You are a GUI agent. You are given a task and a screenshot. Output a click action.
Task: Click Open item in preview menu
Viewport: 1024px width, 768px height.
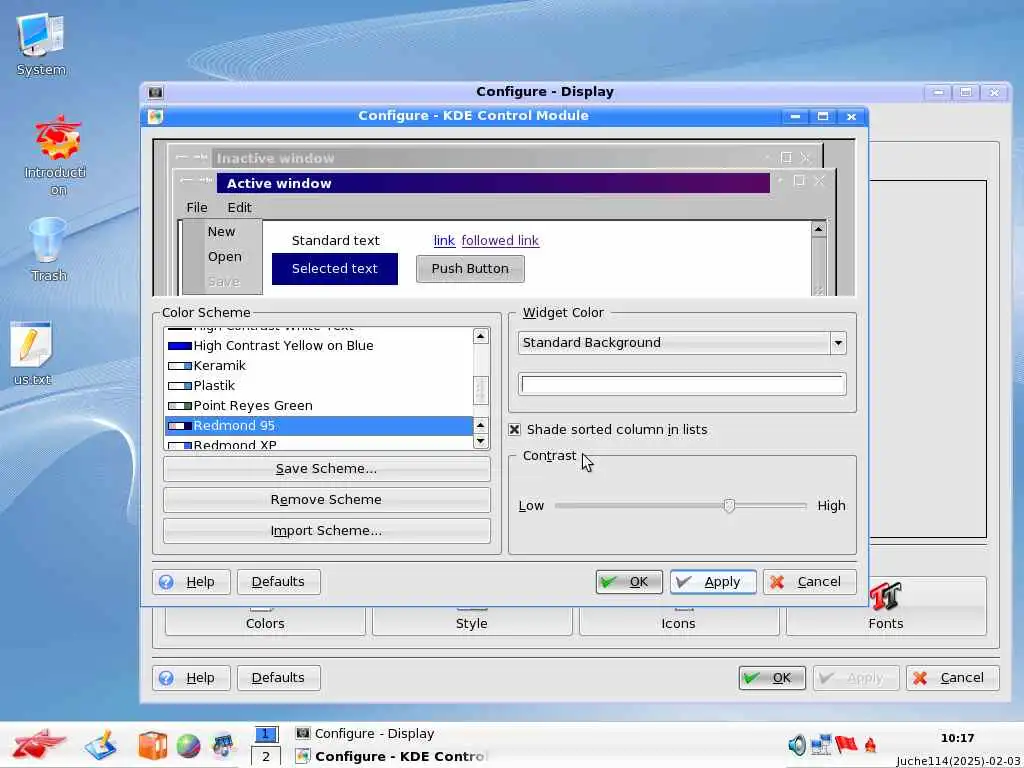225,257
